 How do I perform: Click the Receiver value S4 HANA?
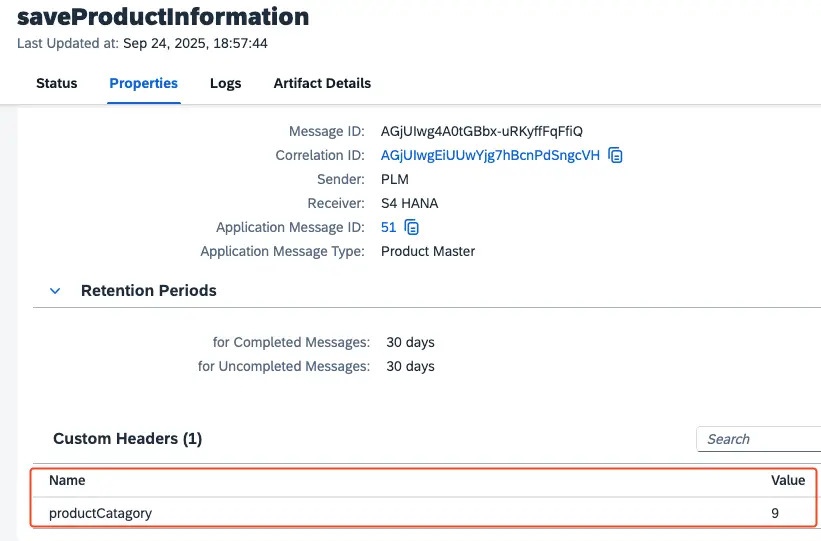(x=409, y=203)
